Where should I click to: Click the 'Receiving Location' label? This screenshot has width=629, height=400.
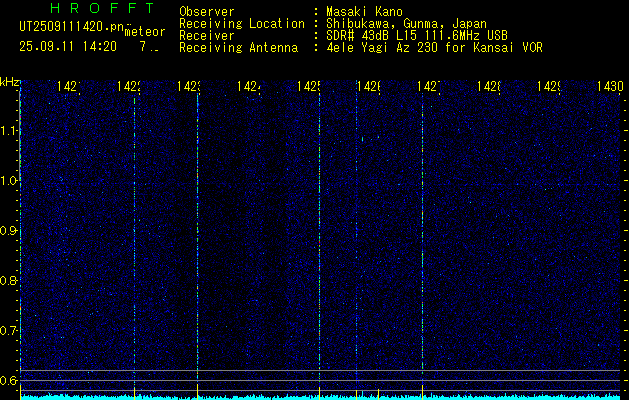pos(242,24)
